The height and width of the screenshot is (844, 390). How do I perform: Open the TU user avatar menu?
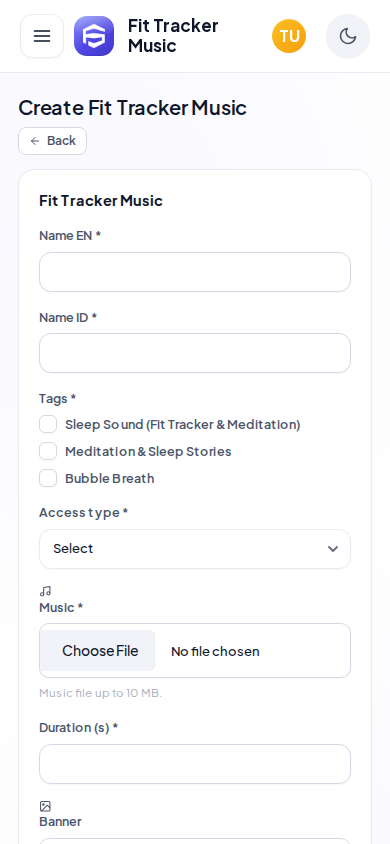(289, 36)
